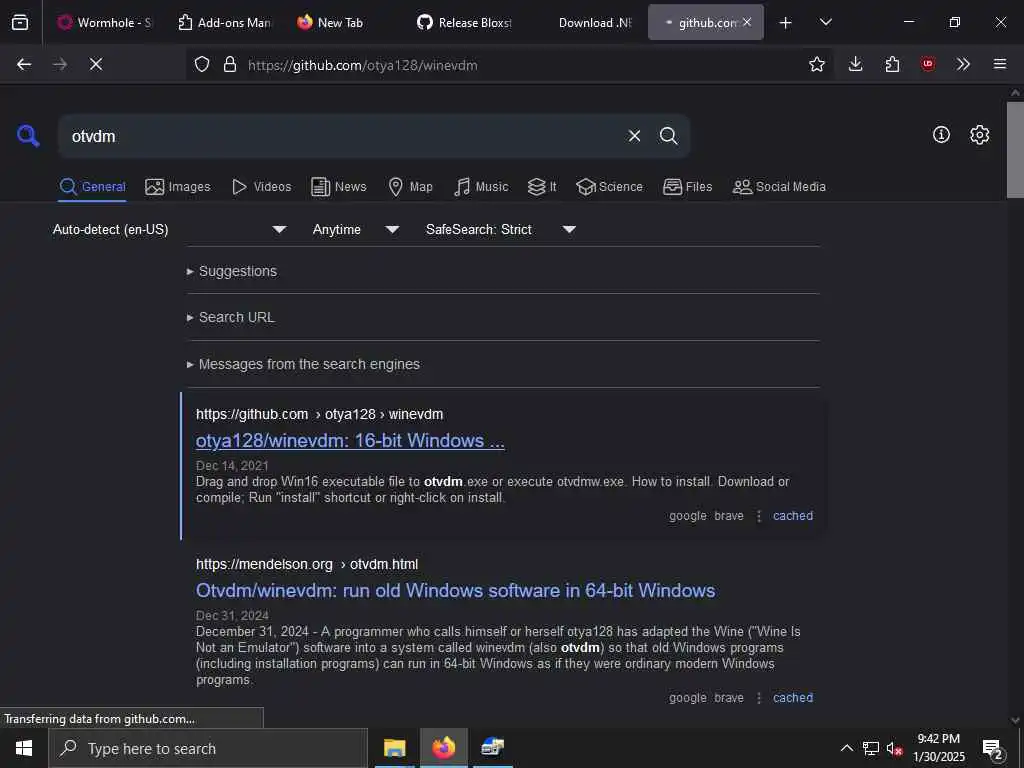Image resolution: width=1024 pixels, height=768 pixels.
Task: Select Files search category
Action: [687, 187]
